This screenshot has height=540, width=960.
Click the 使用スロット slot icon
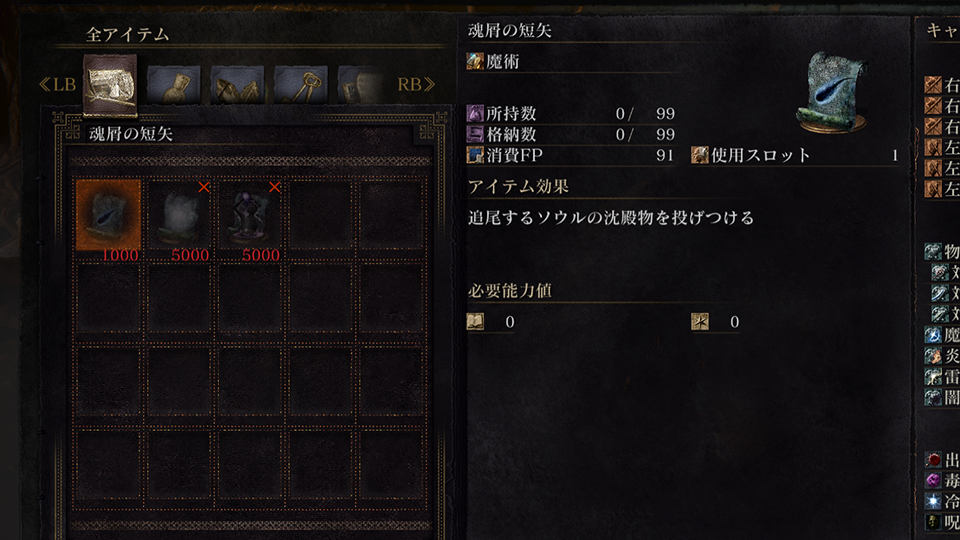coord(700,155)
